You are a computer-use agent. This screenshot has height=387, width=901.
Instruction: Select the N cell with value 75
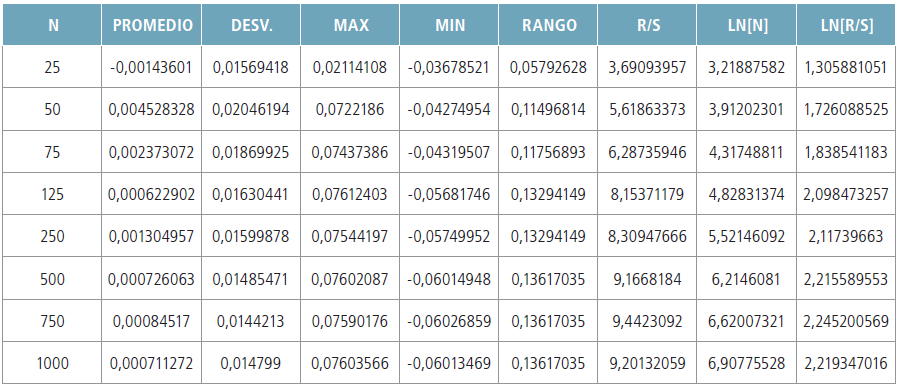click(x=52, y=152)
